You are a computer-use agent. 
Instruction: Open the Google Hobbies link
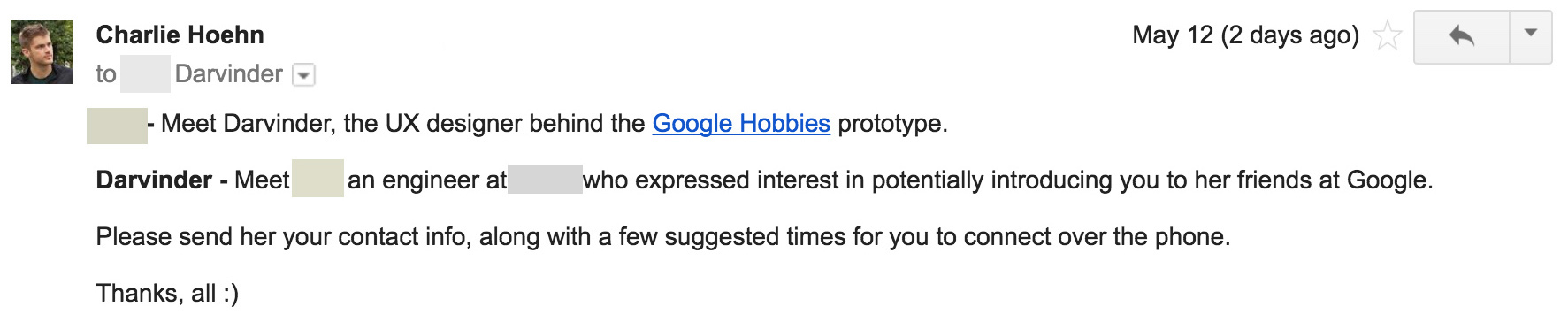(741, 124)
